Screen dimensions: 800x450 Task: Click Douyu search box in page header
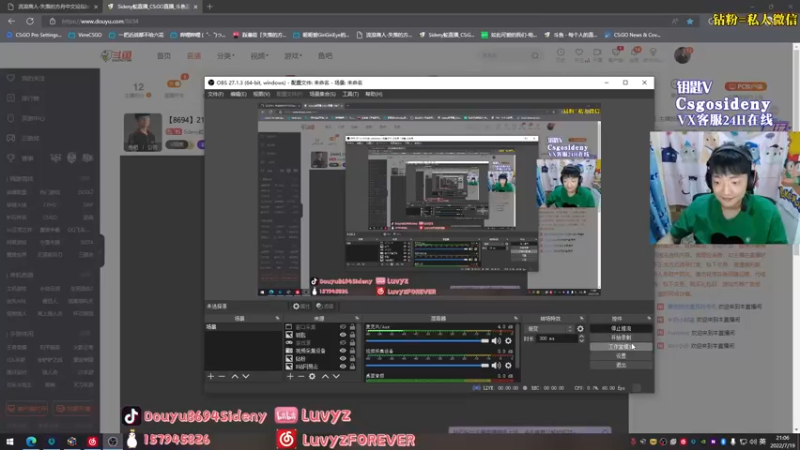[x=505, y=56]
